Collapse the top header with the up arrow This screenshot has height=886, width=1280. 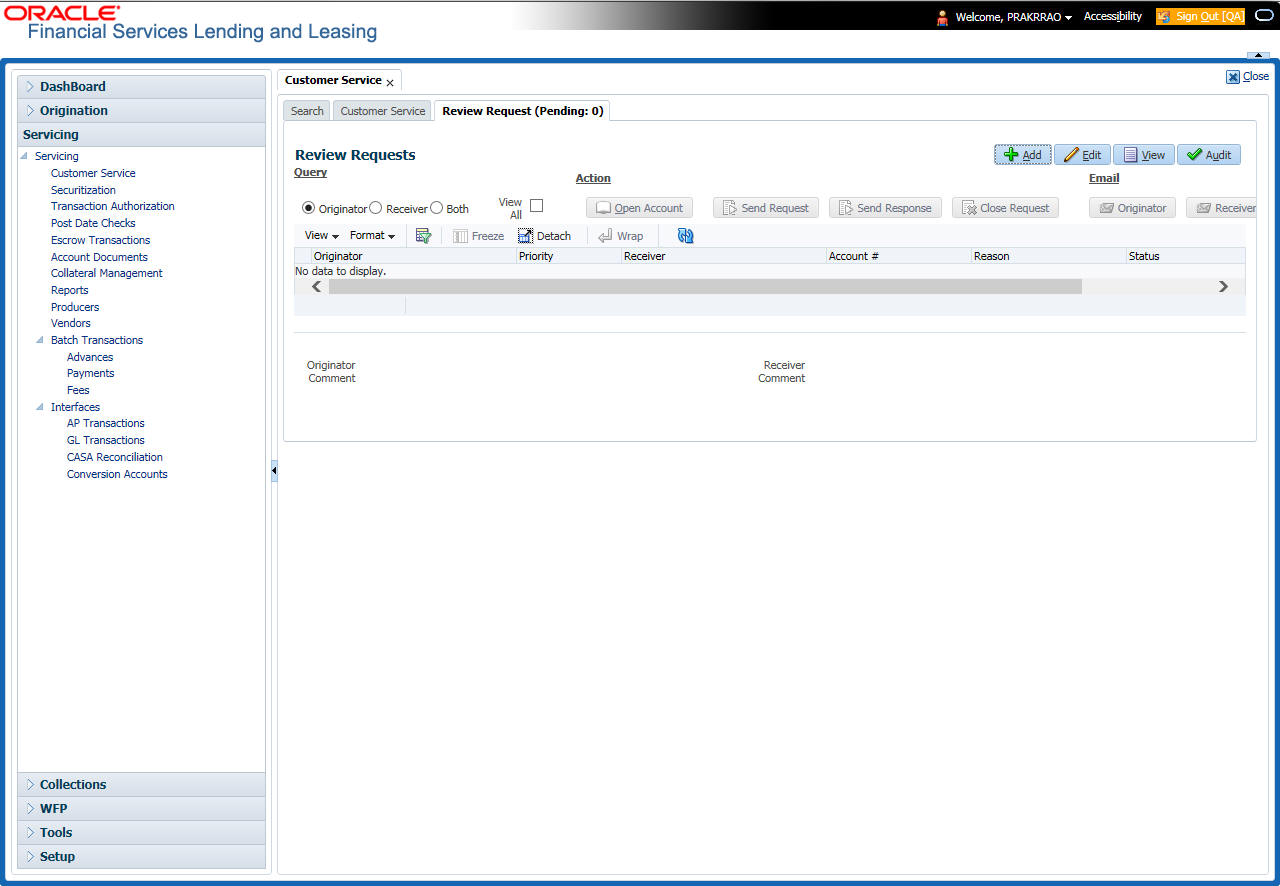point(1258,56)
